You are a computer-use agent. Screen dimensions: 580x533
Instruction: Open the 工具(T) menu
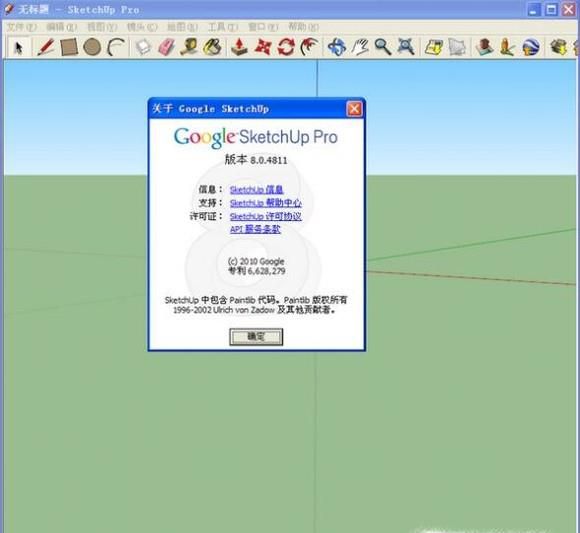pyautogui.click(x=223, y=27)
